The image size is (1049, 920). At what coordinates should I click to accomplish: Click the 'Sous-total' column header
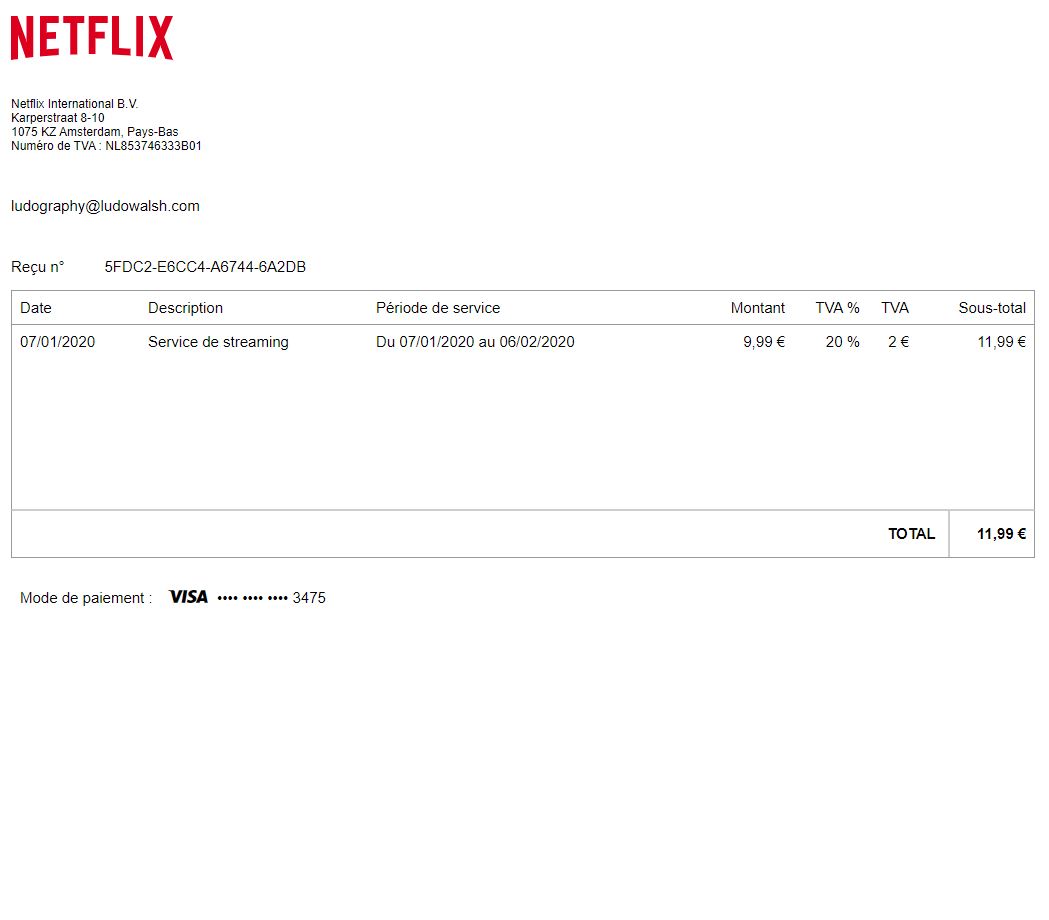pos(991,308)
